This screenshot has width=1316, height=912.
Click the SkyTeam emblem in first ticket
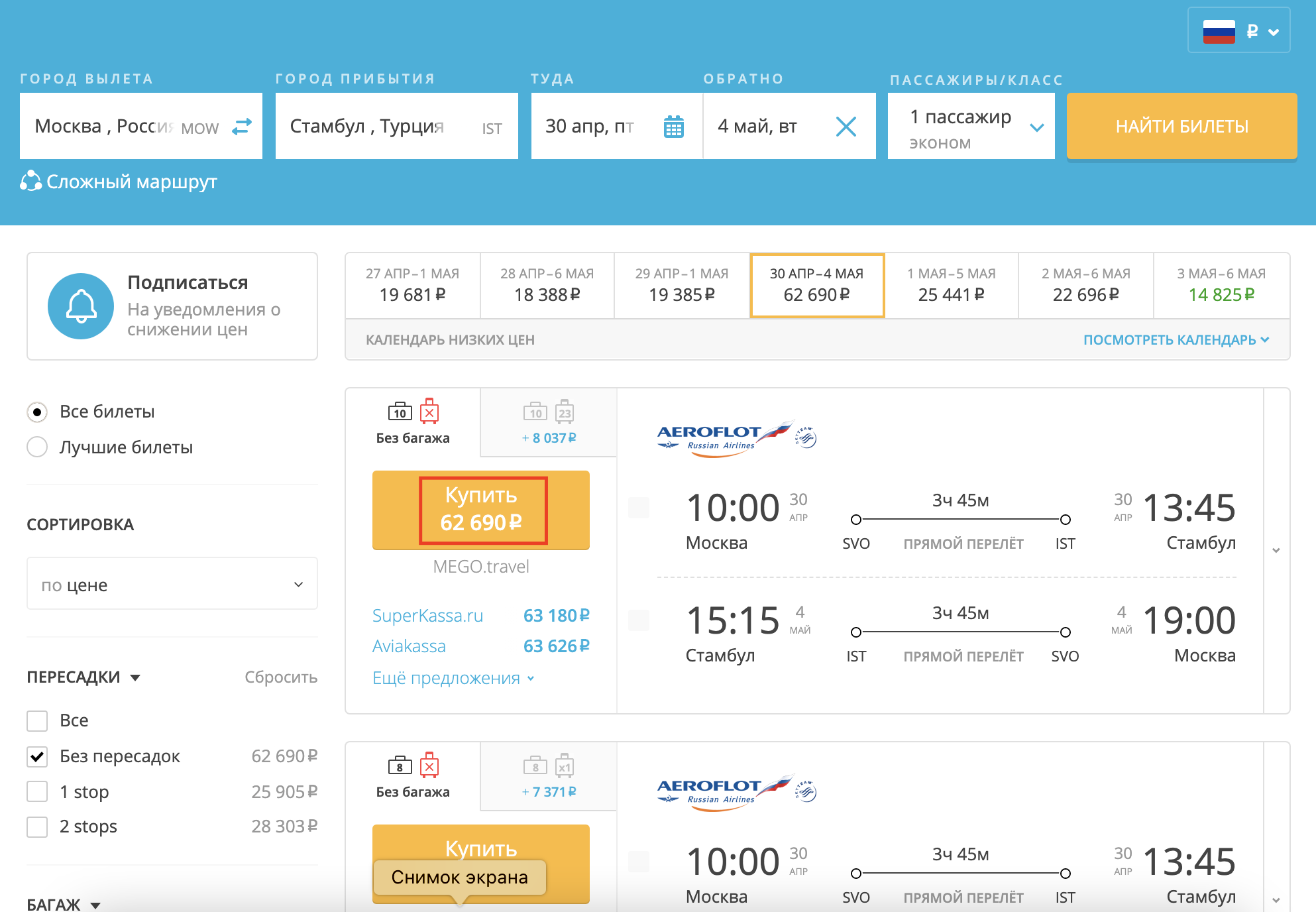point(806,437)
